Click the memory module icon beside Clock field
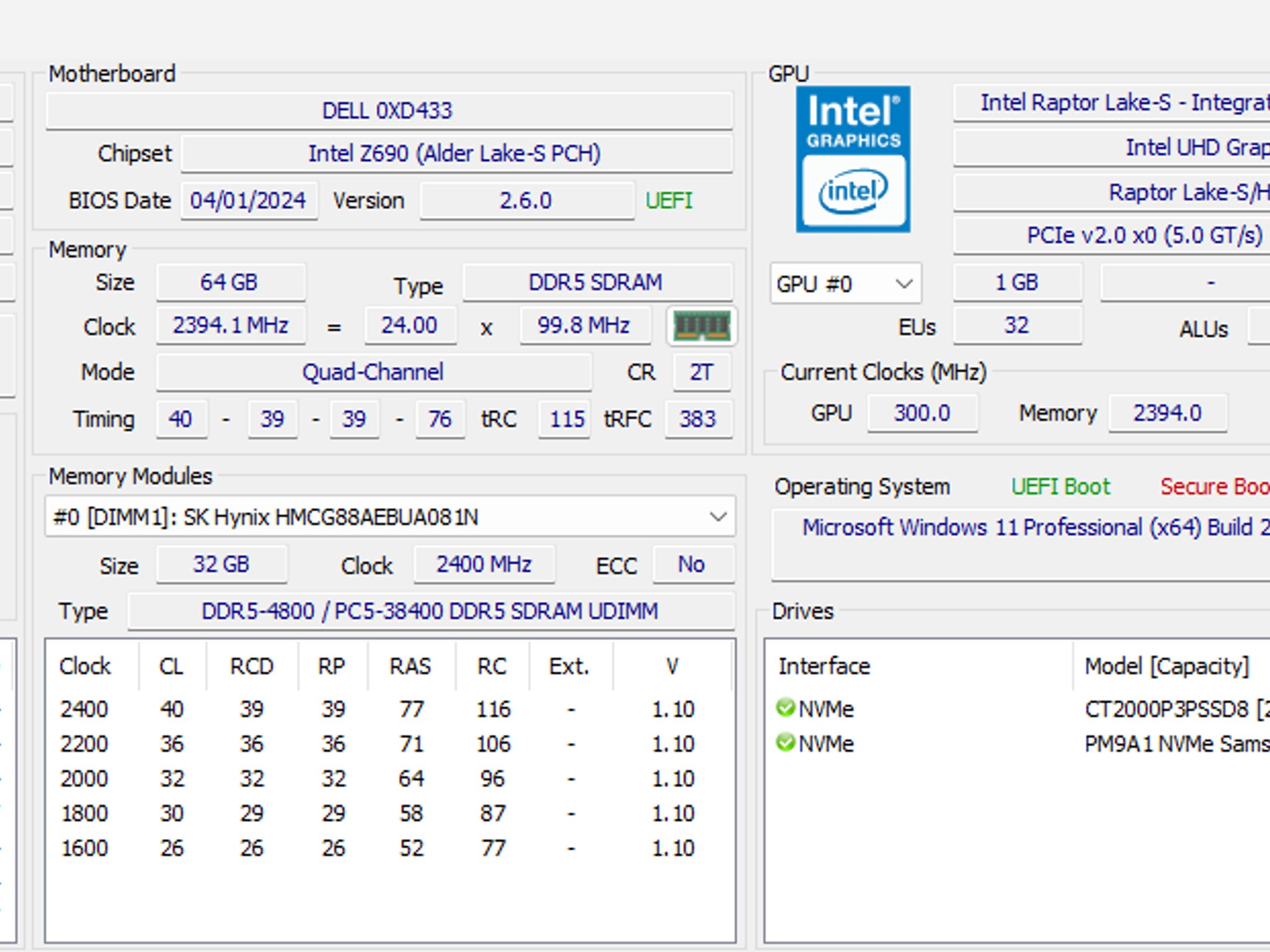Image resolution: width=1270 pixels, height=952 pixels. pos(701,325)
